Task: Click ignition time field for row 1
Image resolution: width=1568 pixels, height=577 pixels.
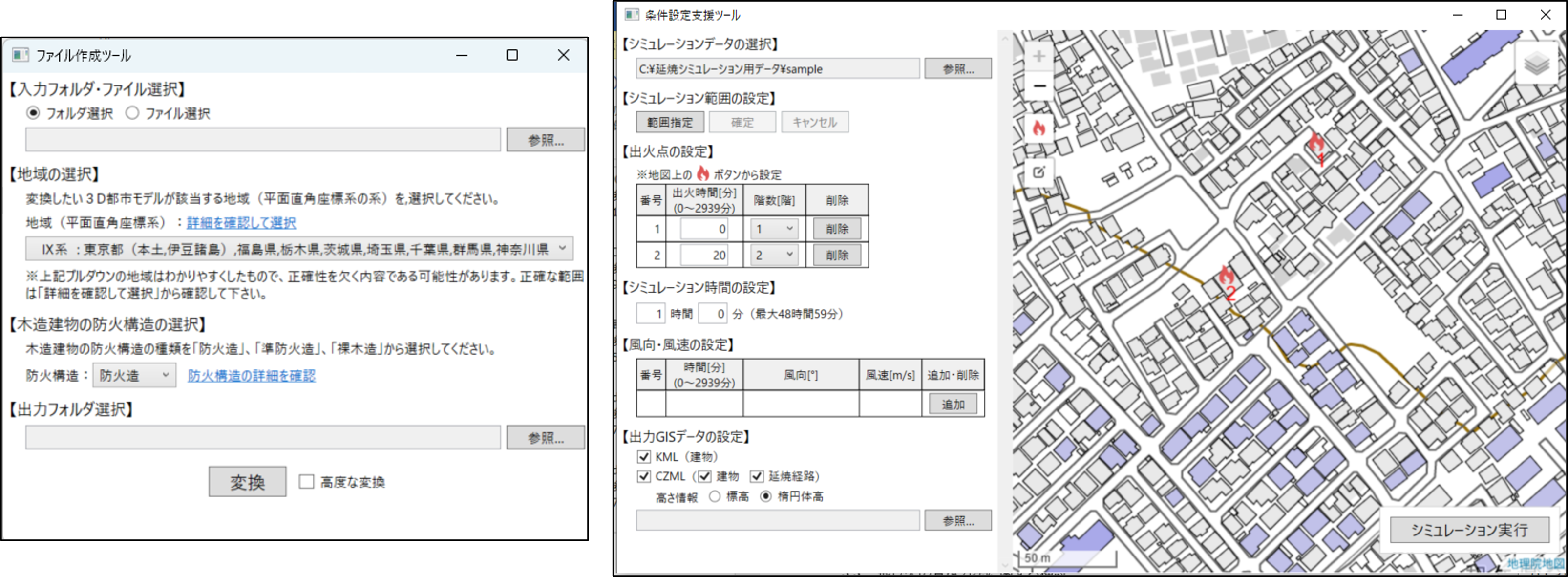Action: point(704,229)
